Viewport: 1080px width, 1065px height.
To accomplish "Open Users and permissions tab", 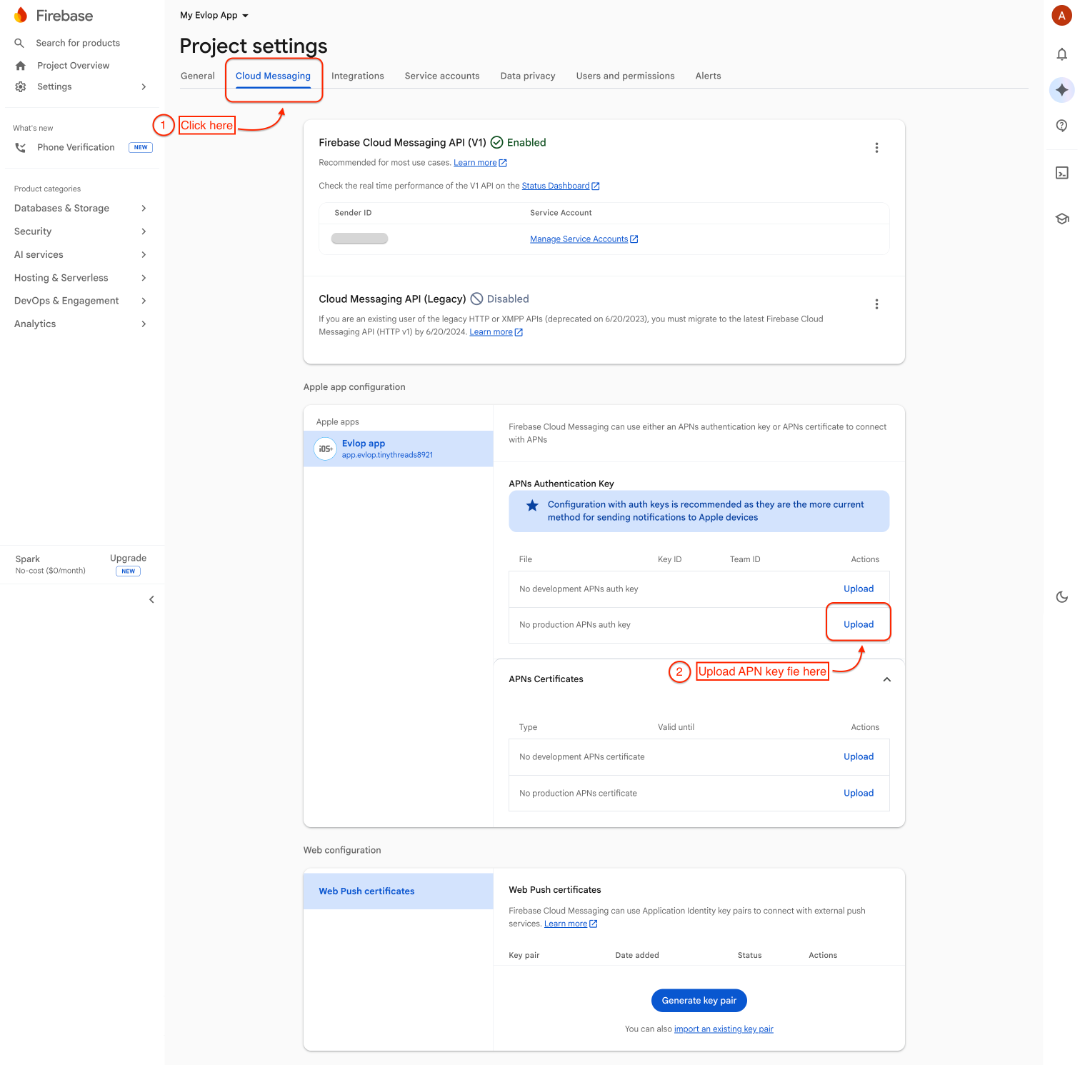I will pyautogui.click(x=625, y=76).
